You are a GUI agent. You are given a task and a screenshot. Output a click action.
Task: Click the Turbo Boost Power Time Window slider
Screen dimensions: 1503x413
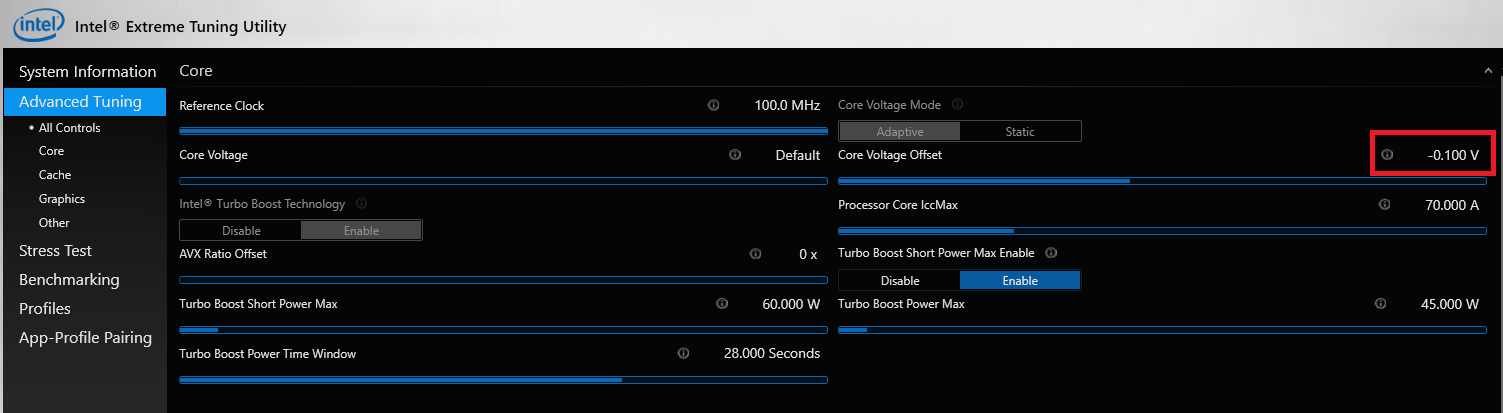[x=503, y=379]
